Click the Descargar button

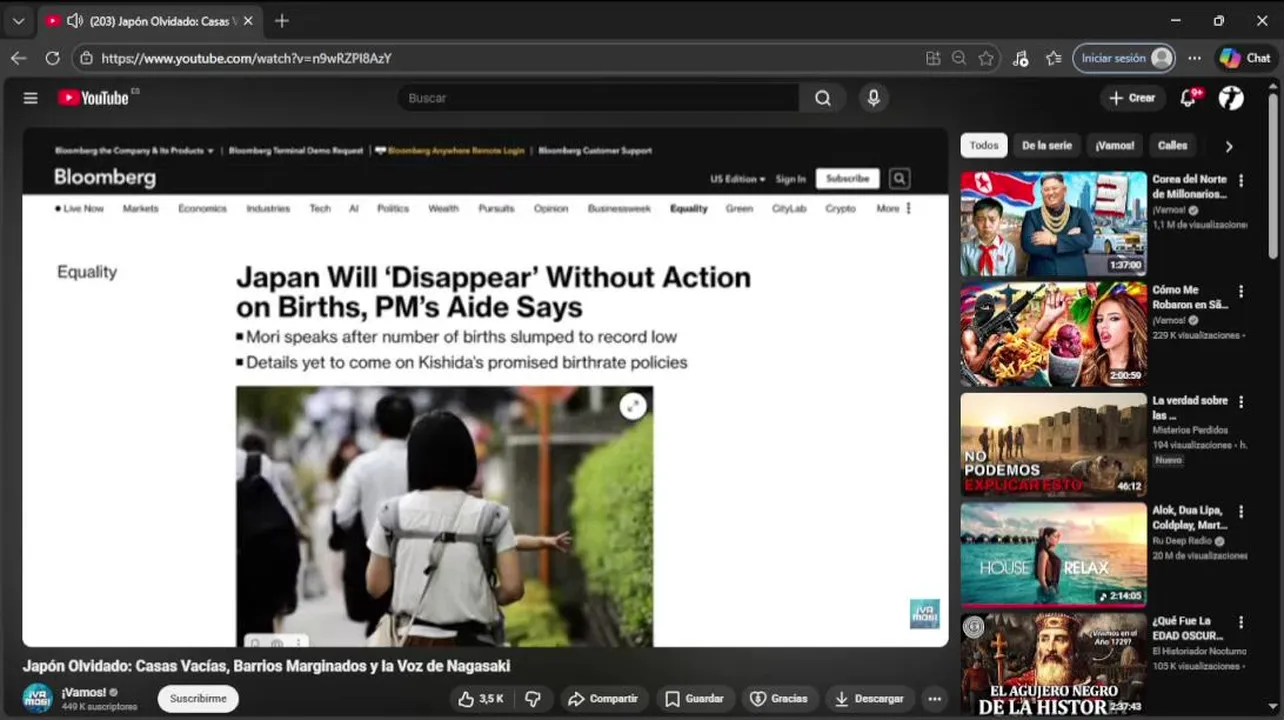pos(869,699)
